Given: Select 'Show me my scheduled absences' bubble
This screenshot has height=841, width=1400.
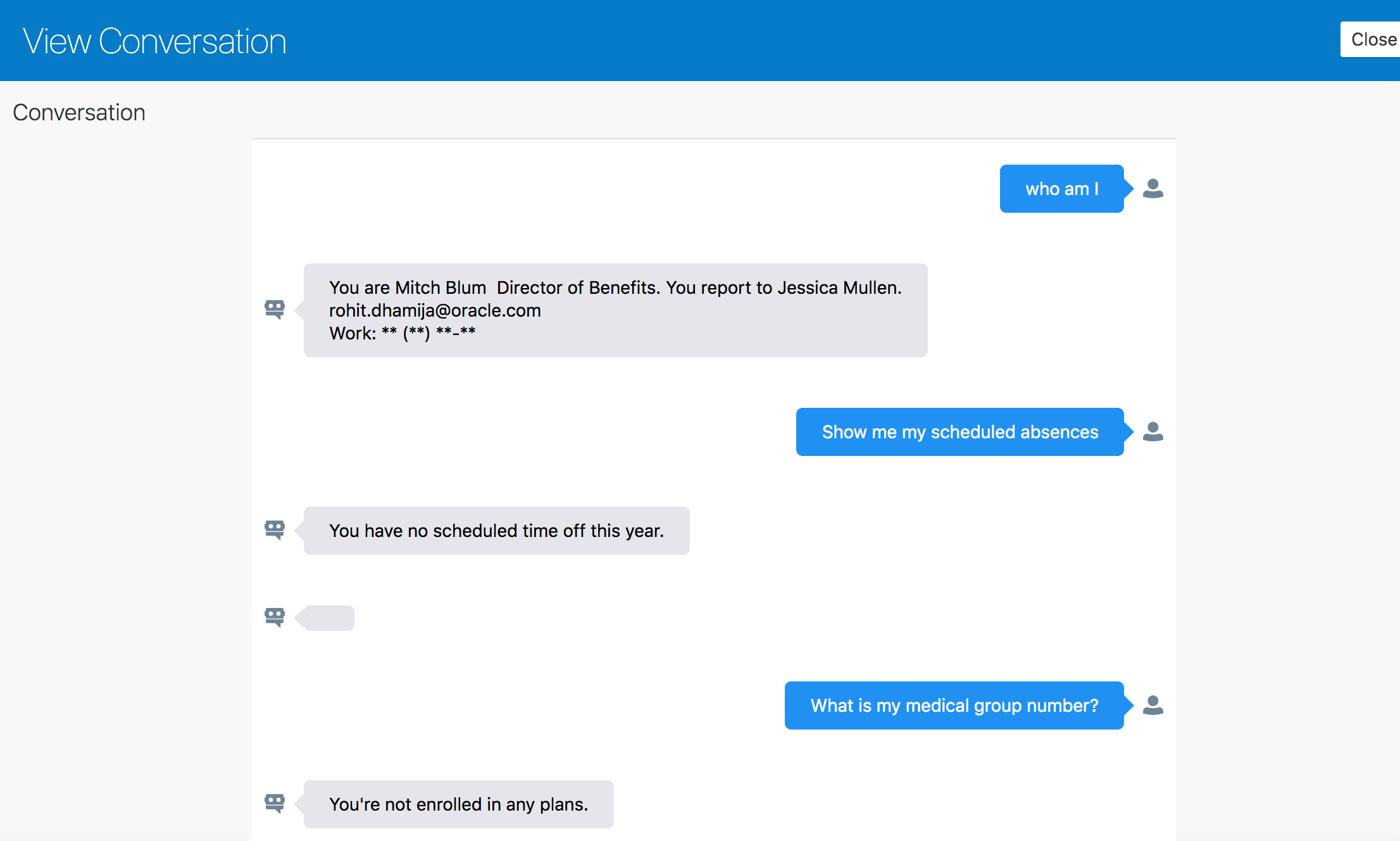Looking at the screenshot, I should click(x=960, y=432).
